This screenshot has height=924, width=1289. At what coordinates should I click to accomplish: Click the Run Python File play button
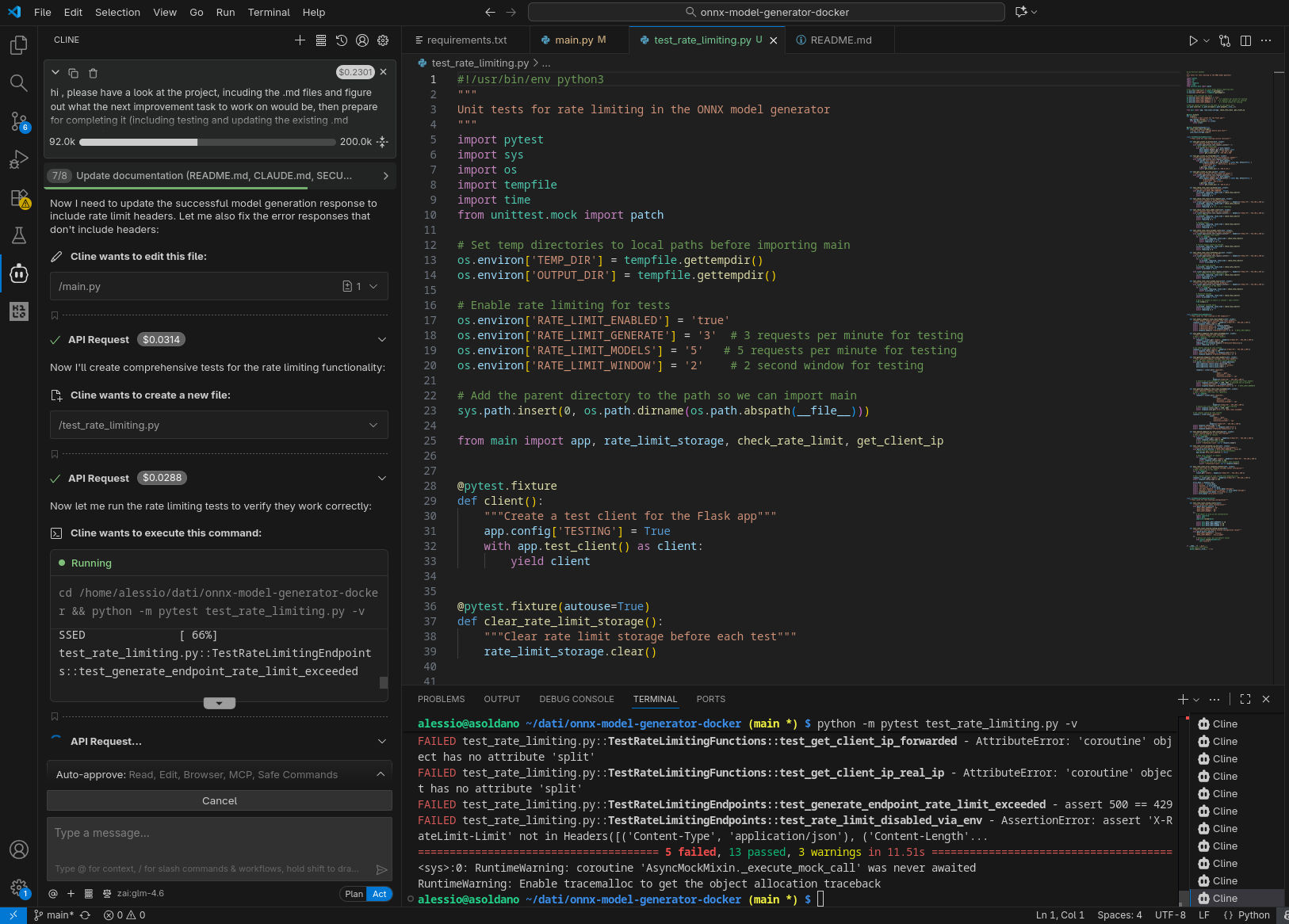(1192, 40)
